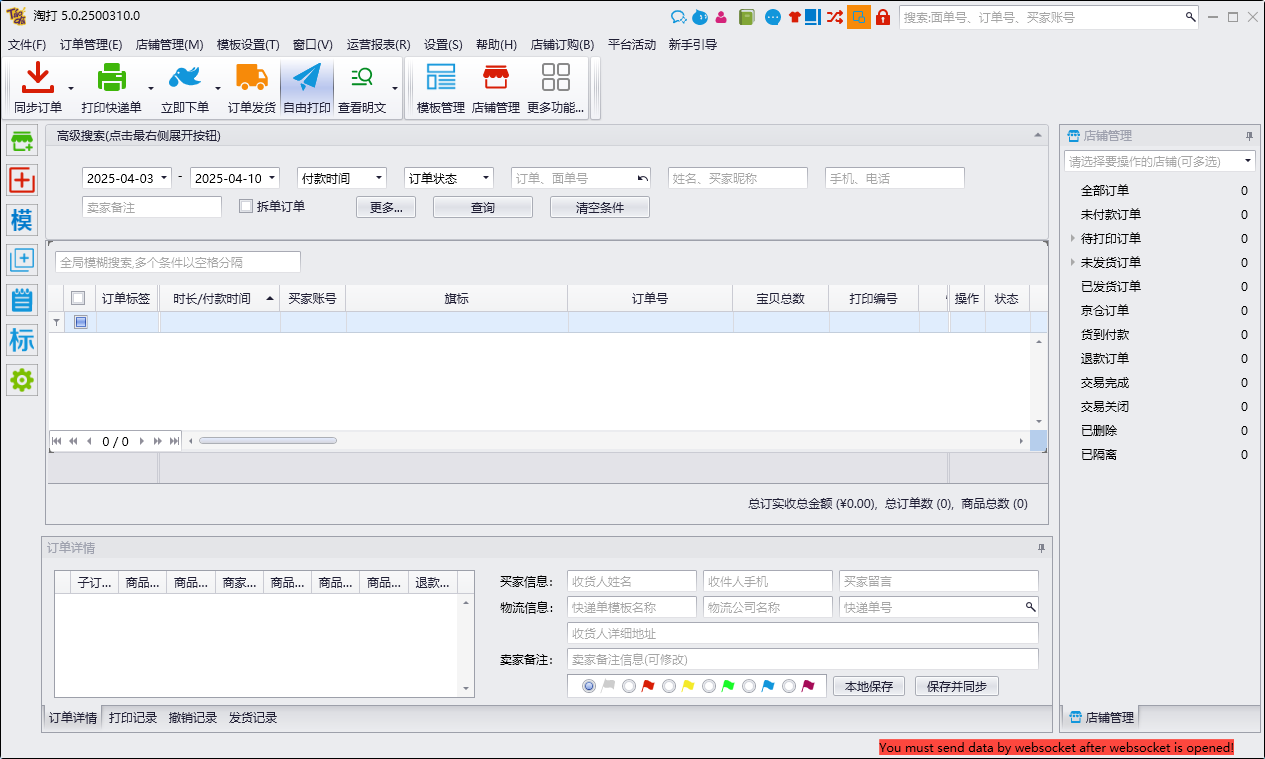Click the 订单发货 truck icon

click(251, 79)
